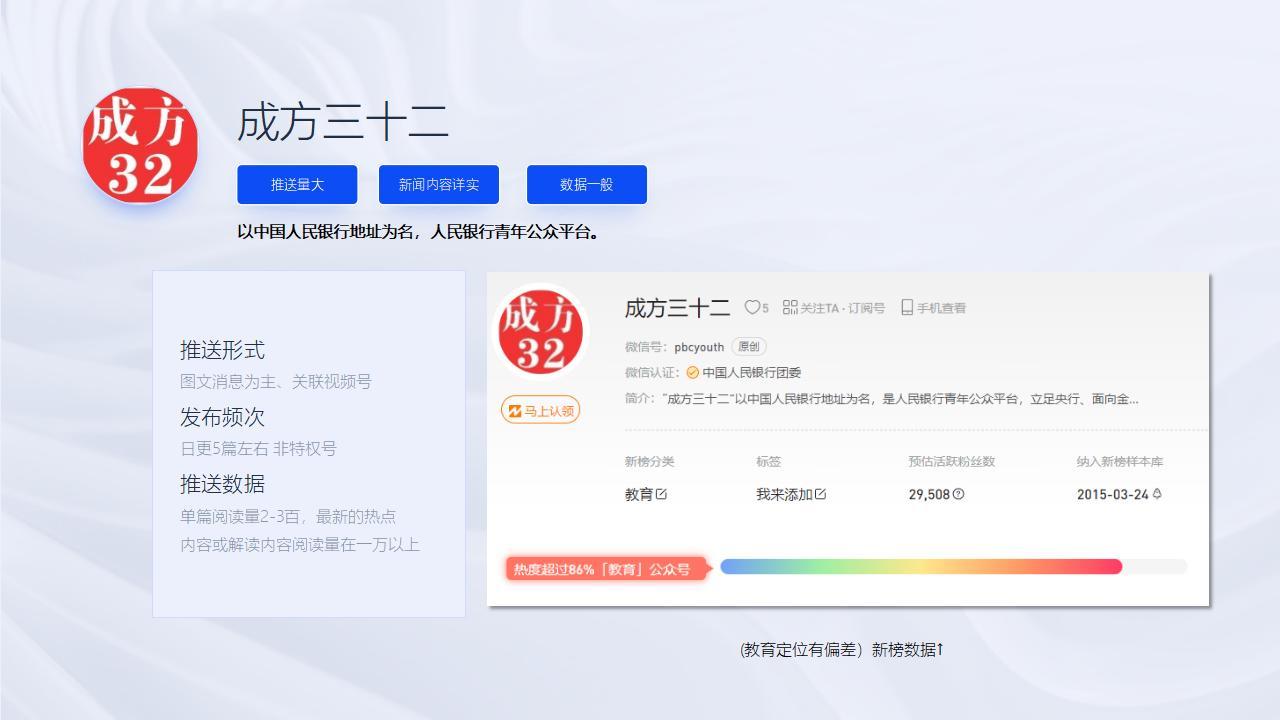Click the 简介 intro text in profile card

pos(882,399)
